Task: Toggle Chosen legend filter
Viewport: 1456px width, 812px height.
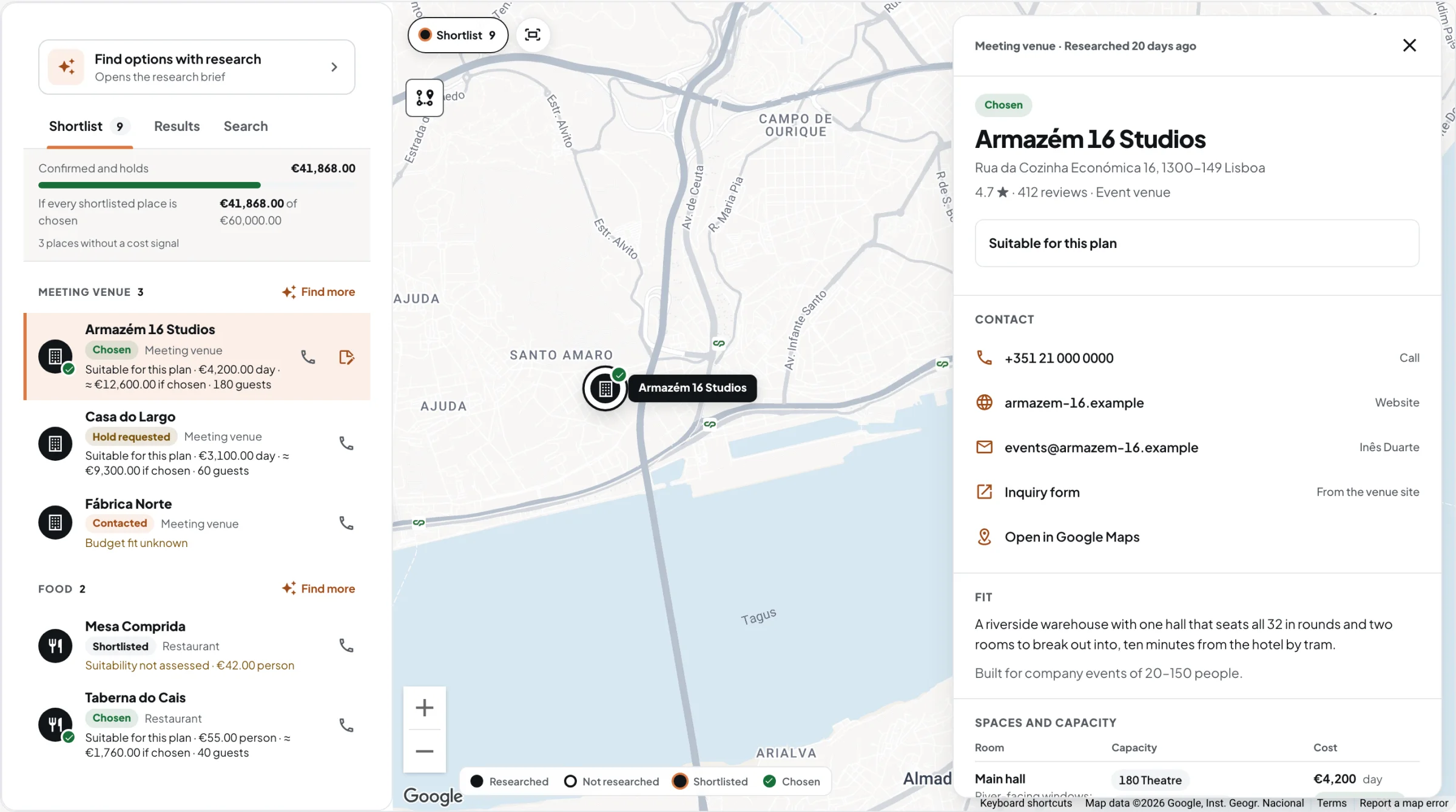Action: 792,781
